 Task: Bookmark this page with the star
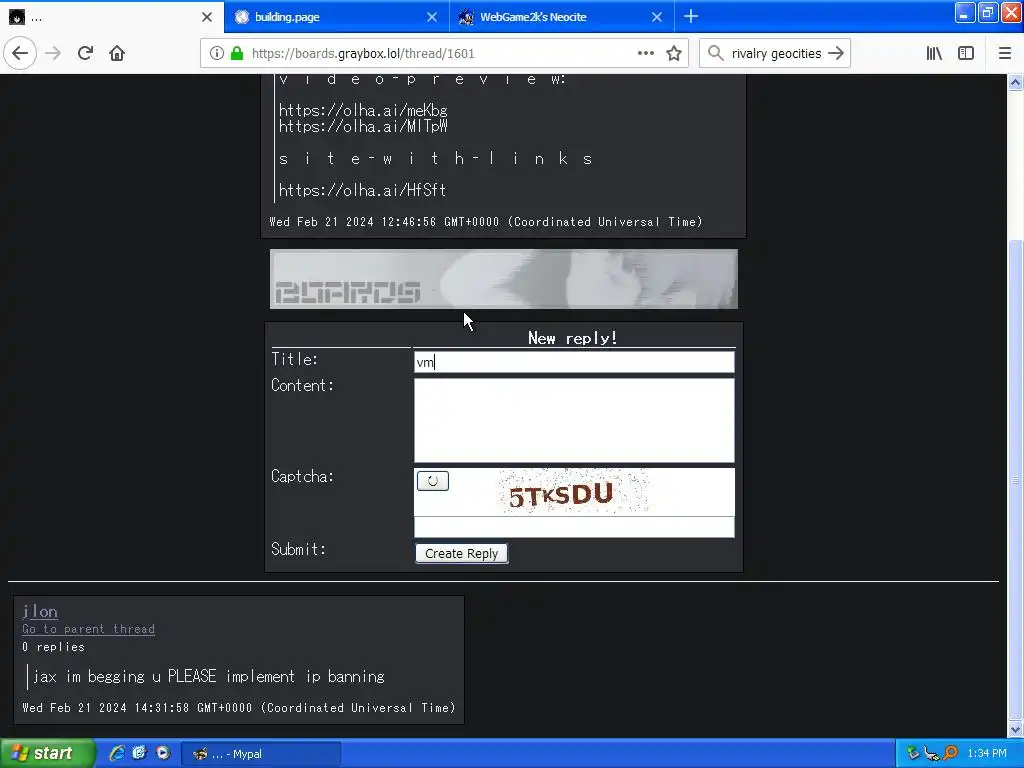(x=674, y=54)
